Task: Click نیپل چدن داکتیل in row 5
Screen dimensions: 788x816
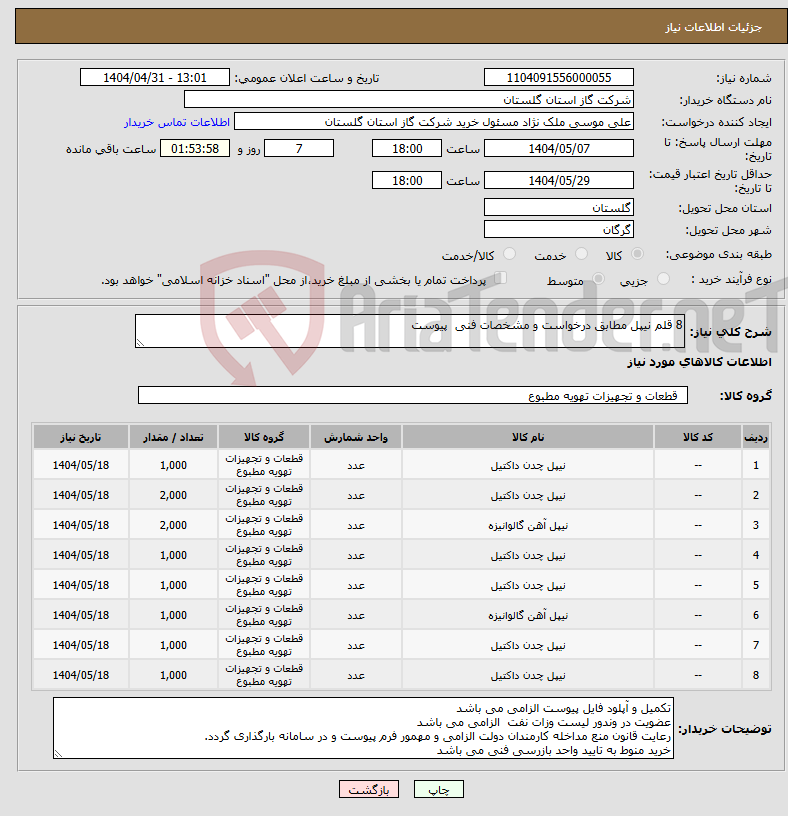Action: [528, 585]
